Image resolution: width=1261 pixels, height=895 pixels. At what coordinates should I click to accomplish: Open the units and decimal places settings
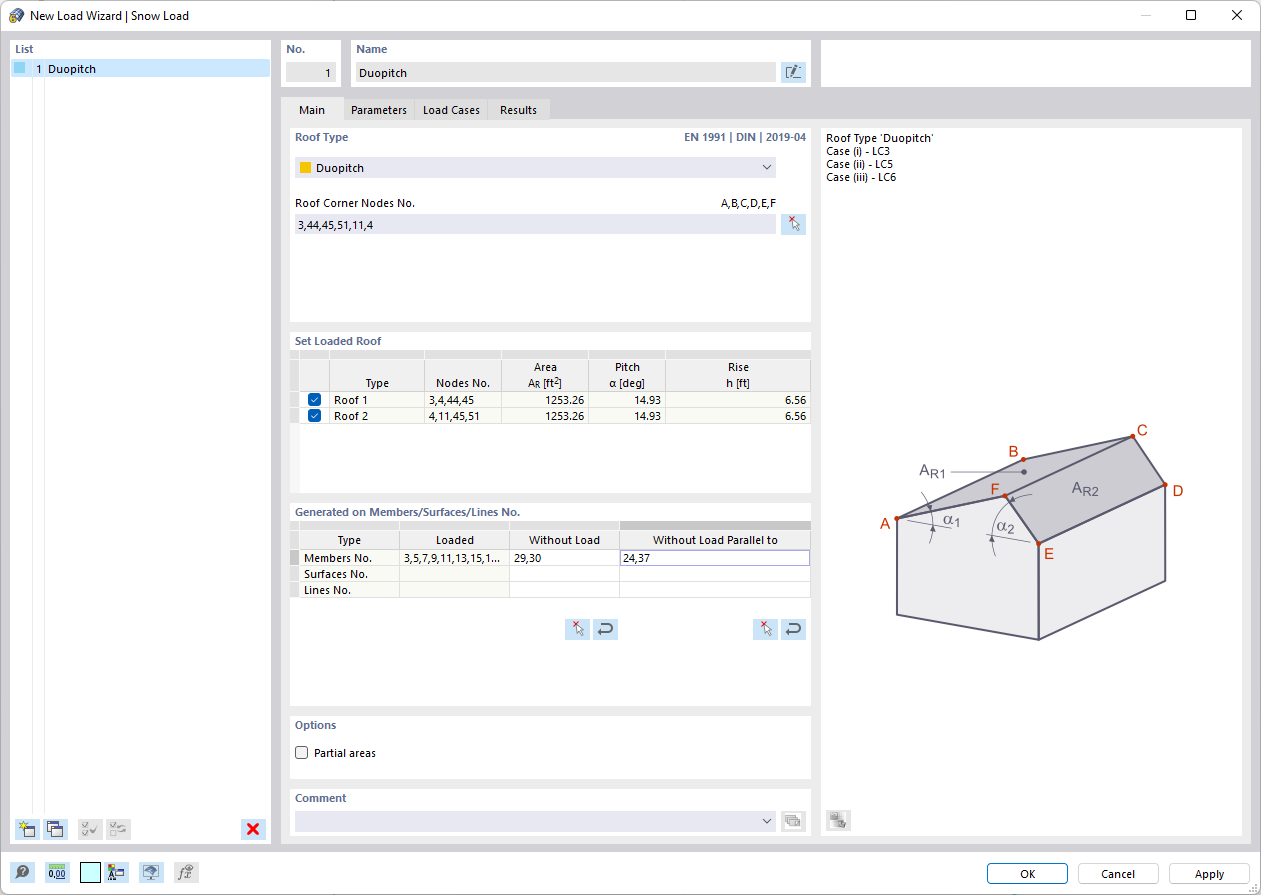(56, 872)
